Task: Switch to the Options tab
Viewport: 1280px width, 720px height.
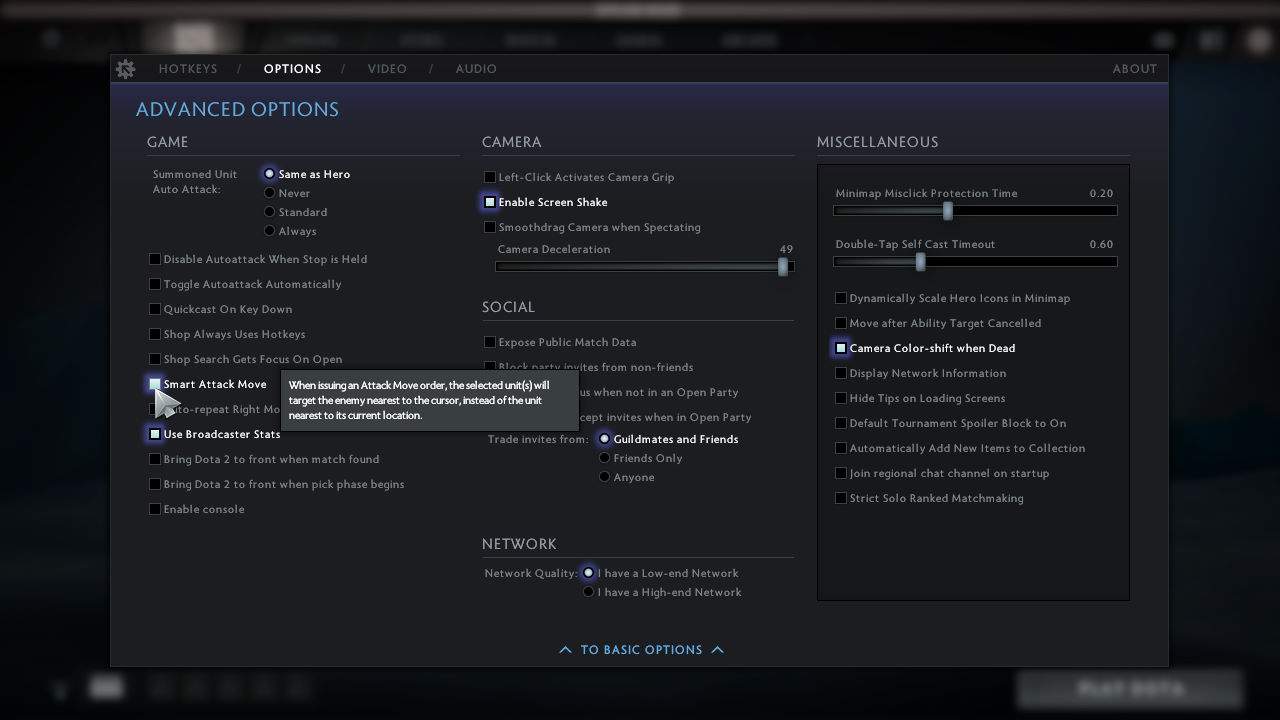Action: point(293,69)
